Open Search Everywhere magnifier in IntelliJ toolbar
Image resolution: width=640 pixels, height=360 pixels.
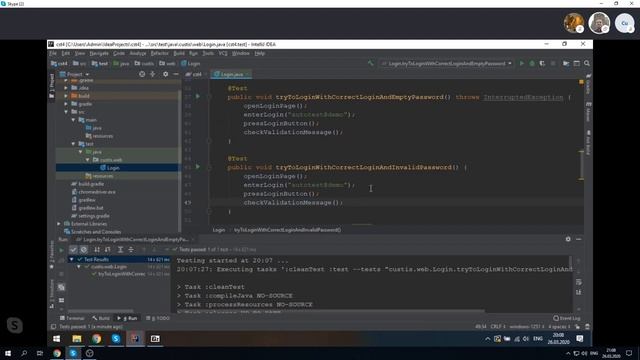(587, 64)
